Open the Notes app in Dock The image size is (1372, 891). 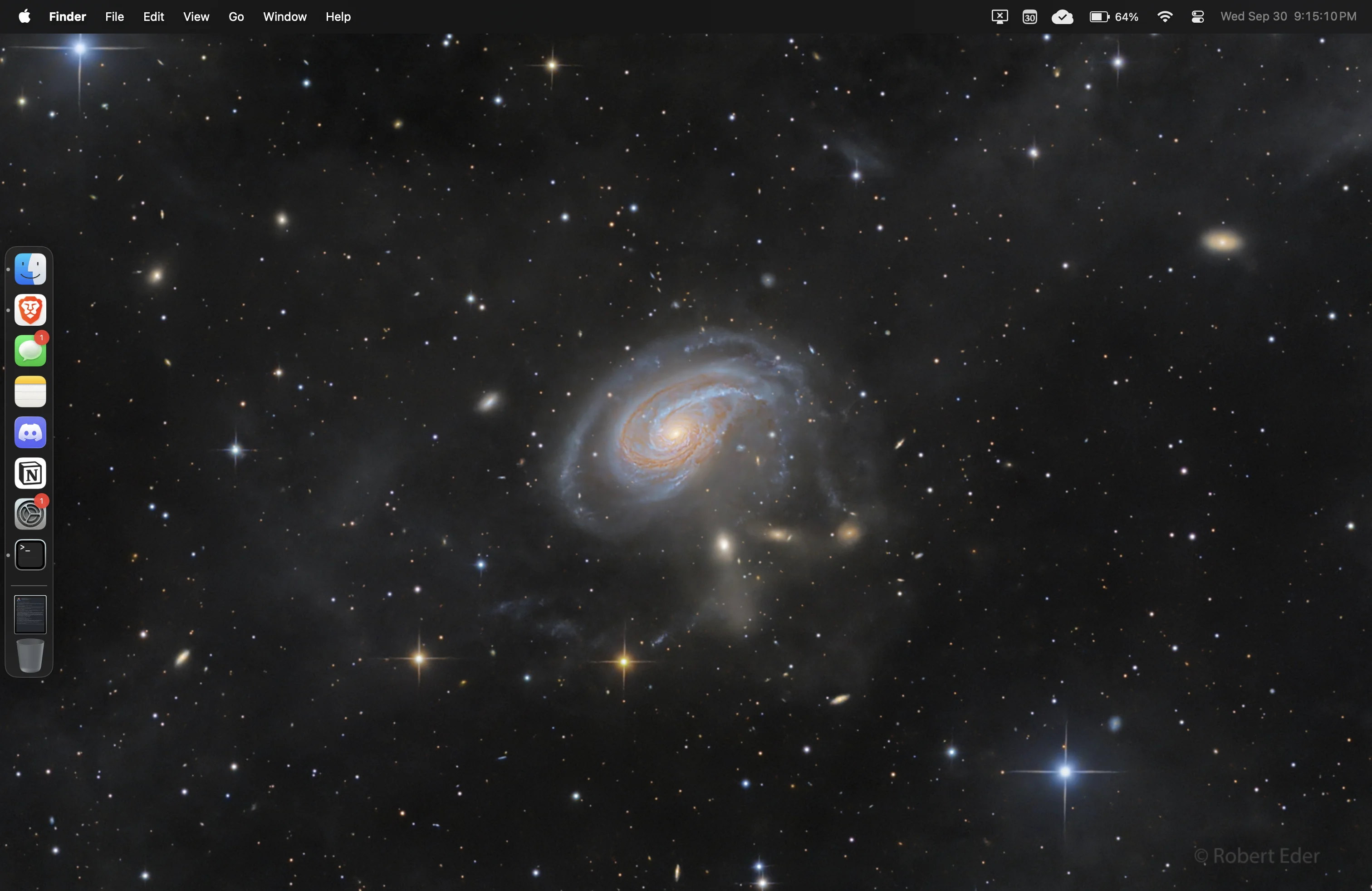pos(30,392)
